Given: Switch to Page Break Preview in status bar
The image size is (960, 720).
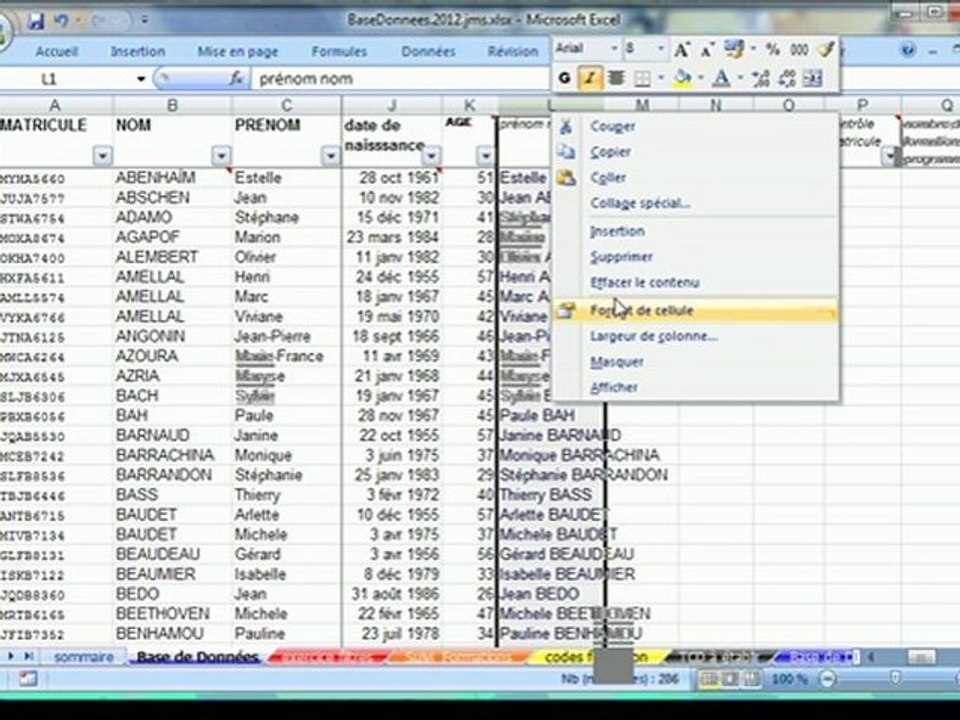Looking at the screenshot, I should (x=751, y=678).
